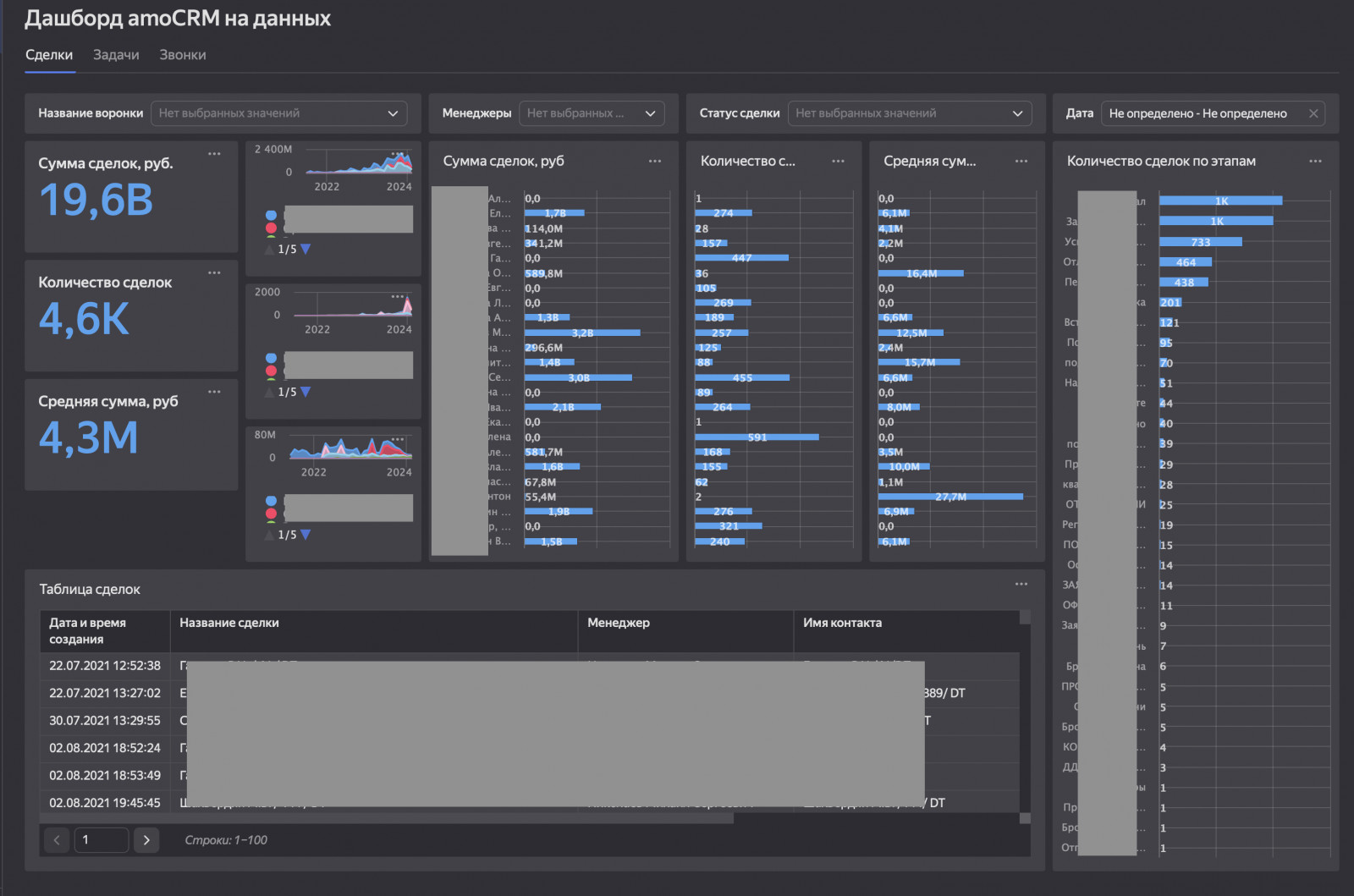Click the 27,7M bar in Средняя сумма chart
The image size is (1354, 896).
[x=950, y=497]
